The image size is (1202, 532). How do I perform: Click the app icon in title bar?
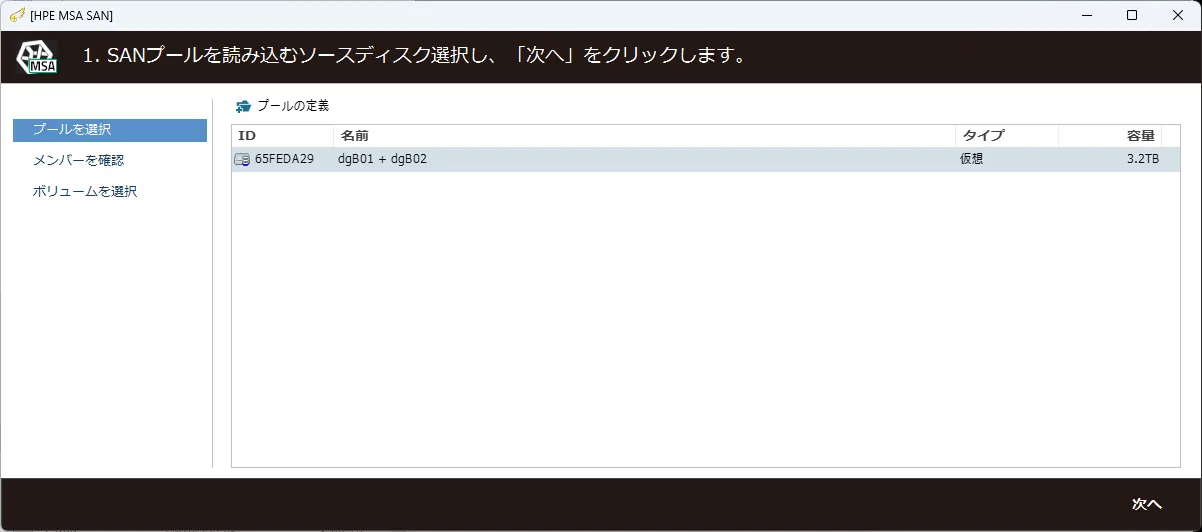coord(17,15)
